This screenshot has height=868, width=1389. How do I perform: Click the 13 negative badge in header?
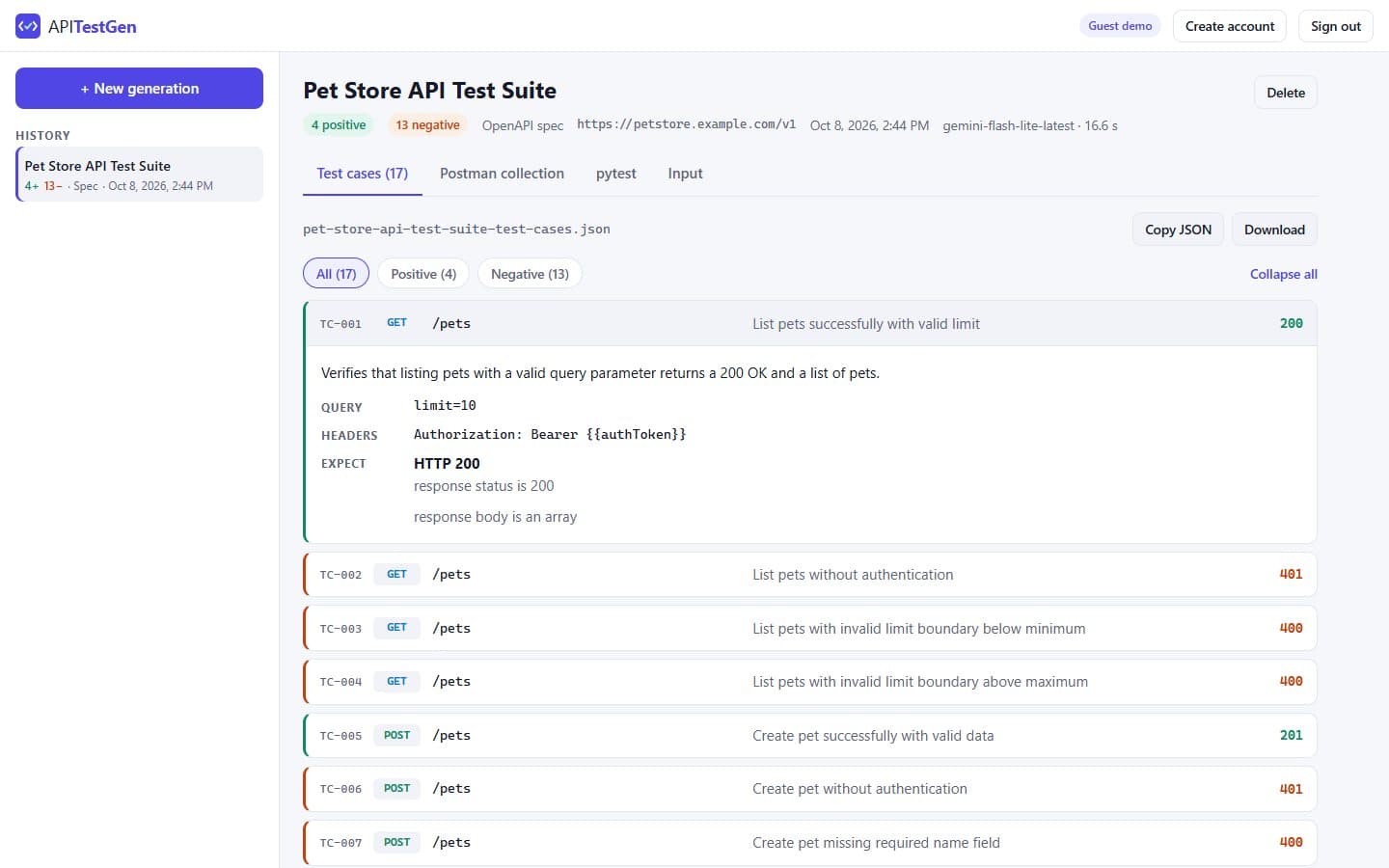(427, 125)
